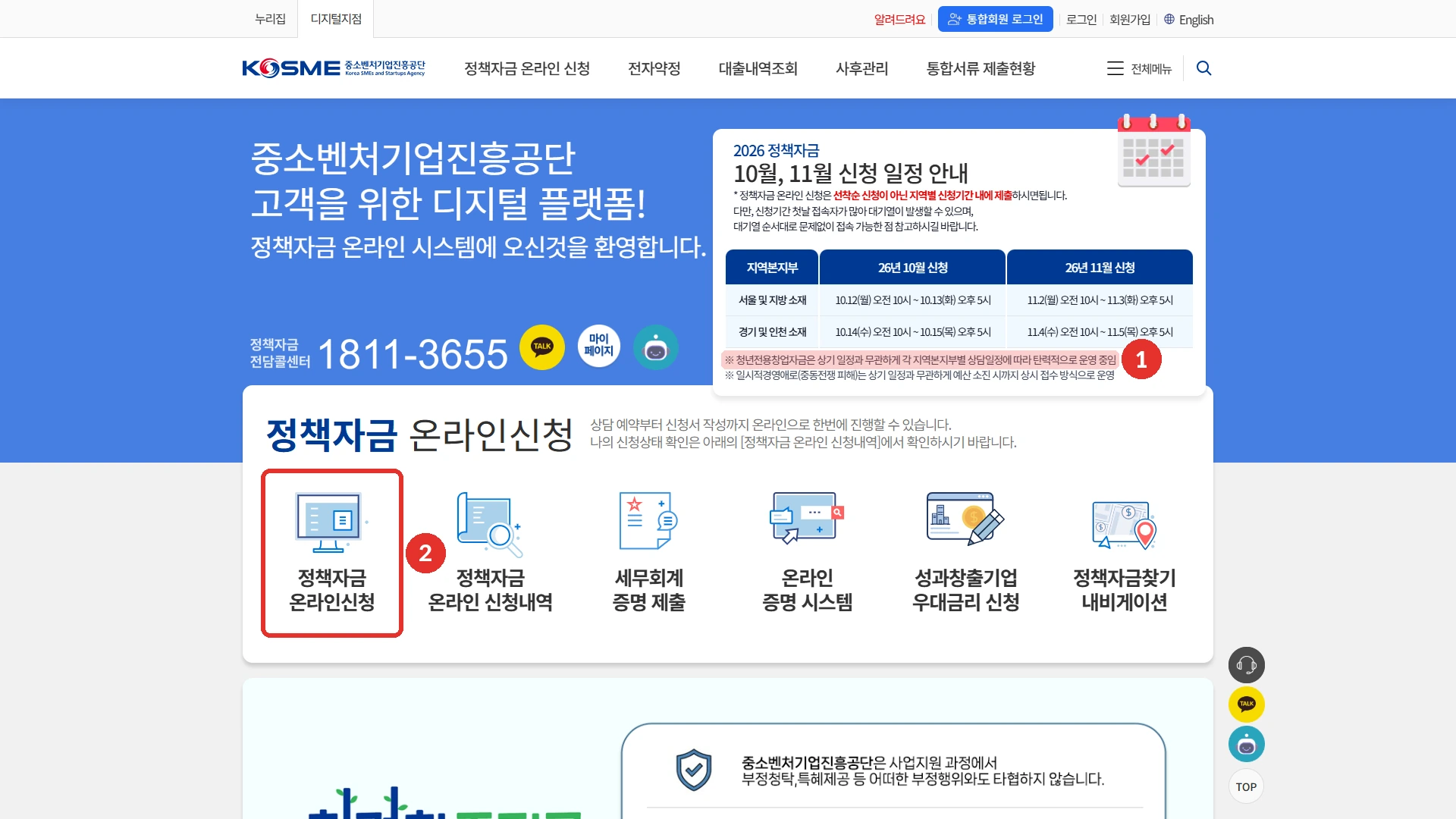Open the 사후관리 menu

(x=862, y=68)
